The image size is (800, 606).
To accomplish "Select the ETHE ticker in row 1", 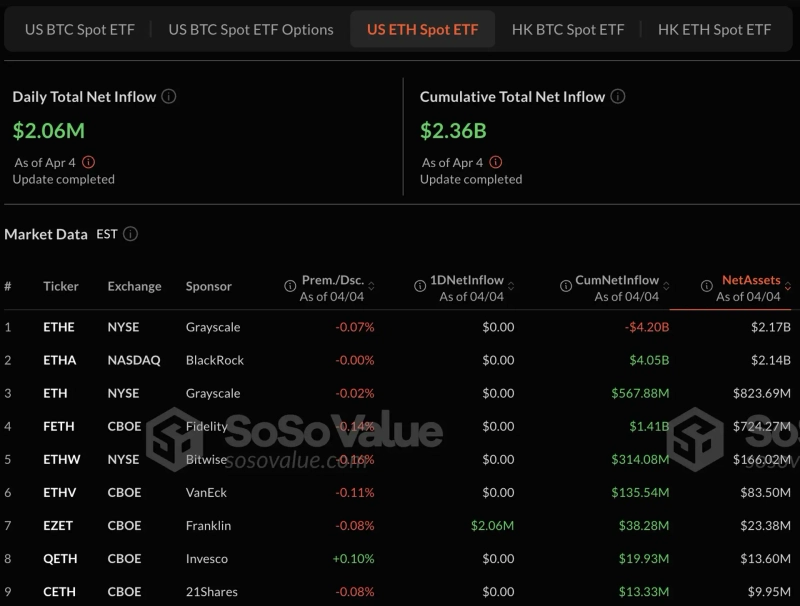I will (x=59, y=327).
